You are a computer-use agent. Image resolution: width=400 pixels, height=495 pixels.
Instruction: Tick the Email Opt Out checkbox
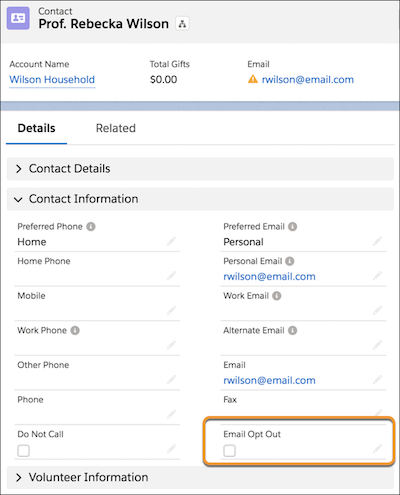click(x=229, y=451)
